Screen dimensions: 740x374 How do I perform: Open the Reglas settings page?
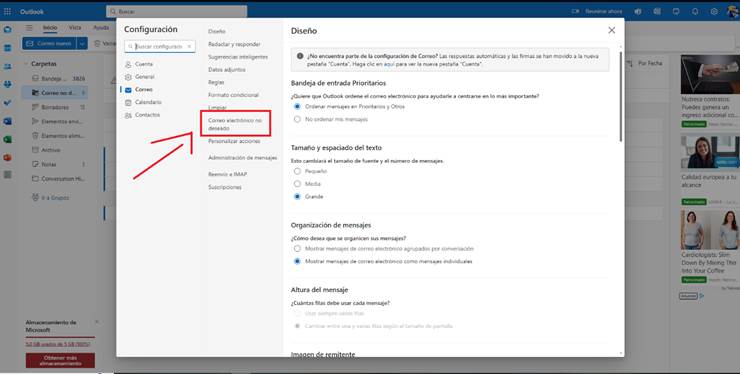click(216, 82)
